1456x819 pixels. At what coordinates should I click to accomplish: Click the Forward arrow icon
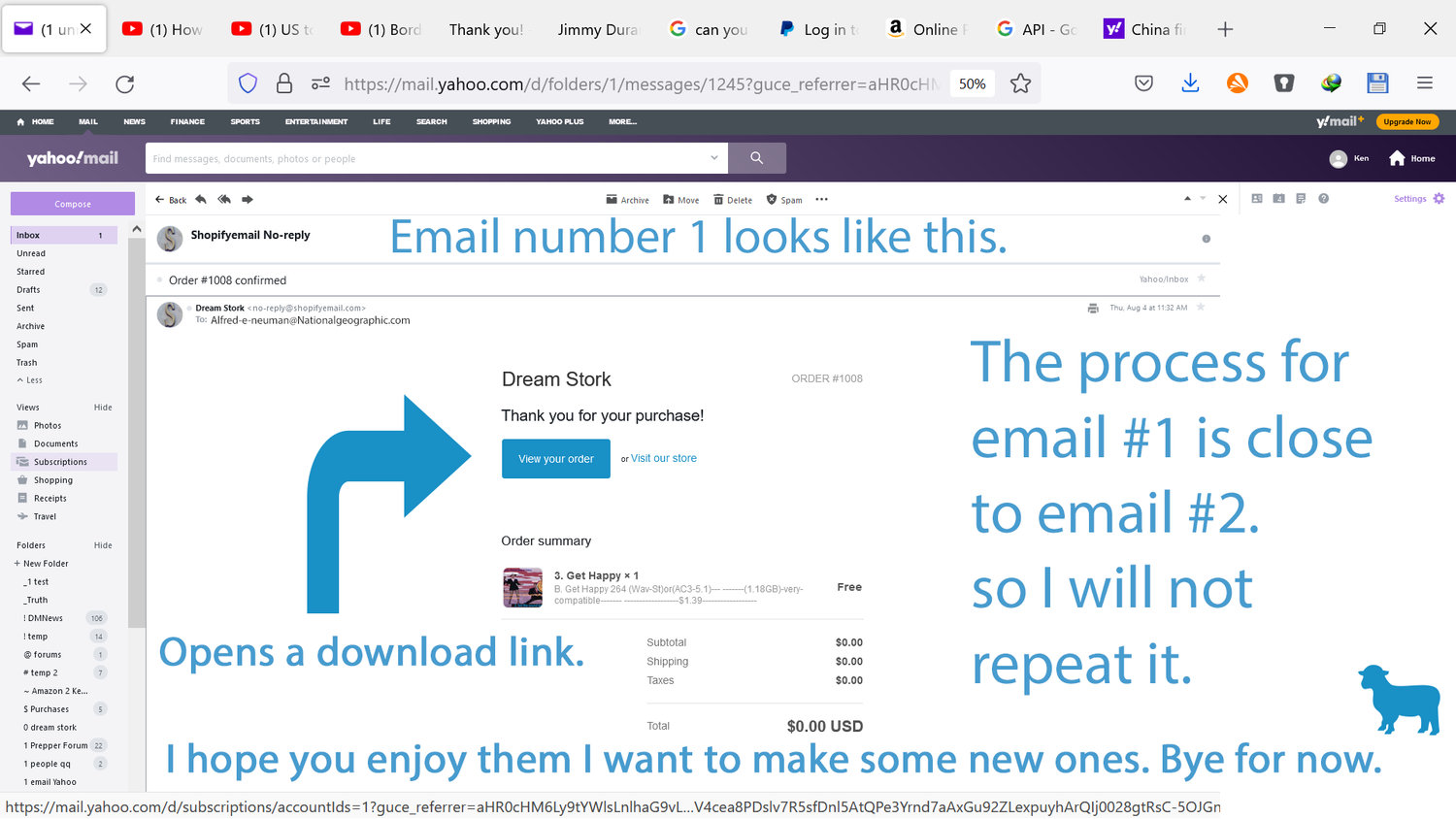point(248,199)
